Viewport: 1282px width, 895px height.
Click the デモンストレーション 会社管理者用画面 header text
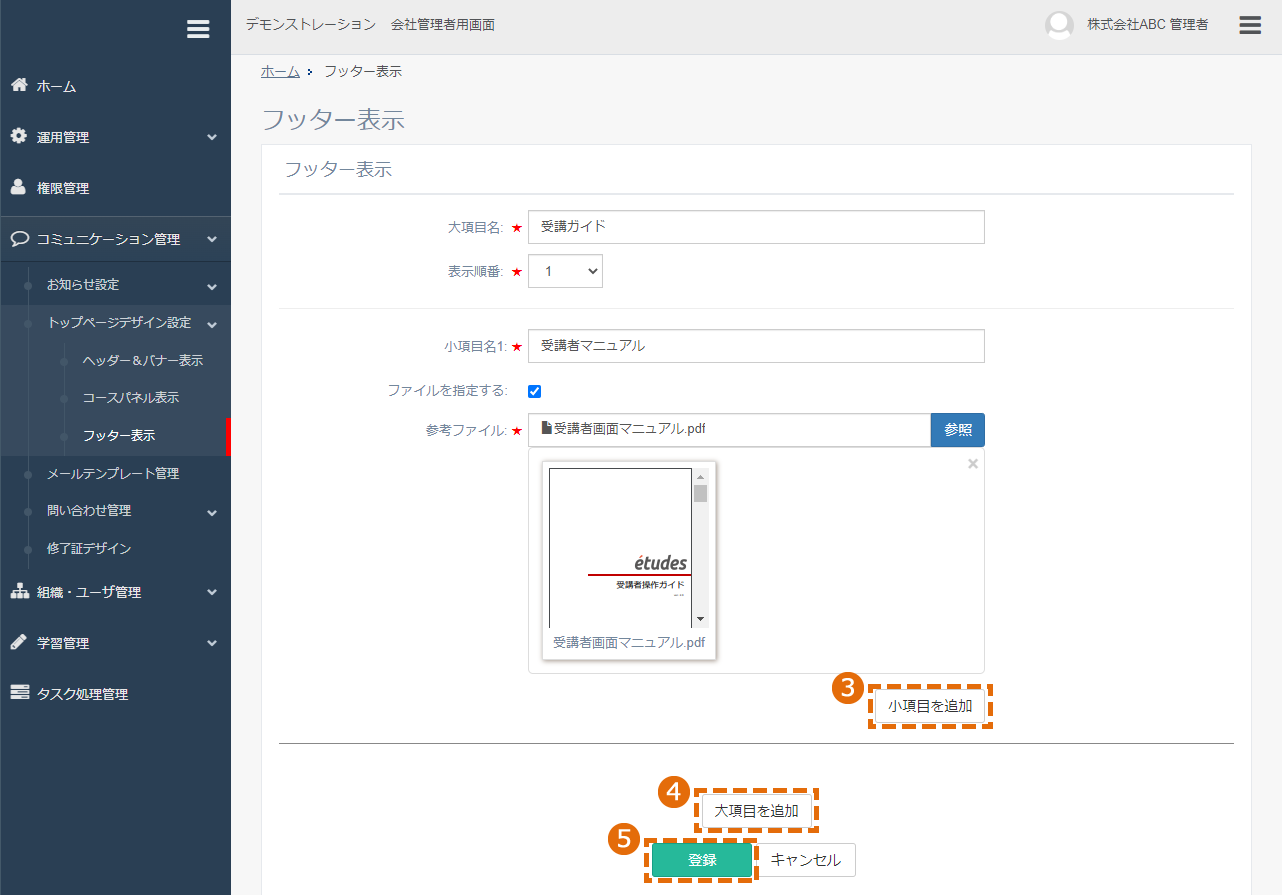click(x=370, y=25)
